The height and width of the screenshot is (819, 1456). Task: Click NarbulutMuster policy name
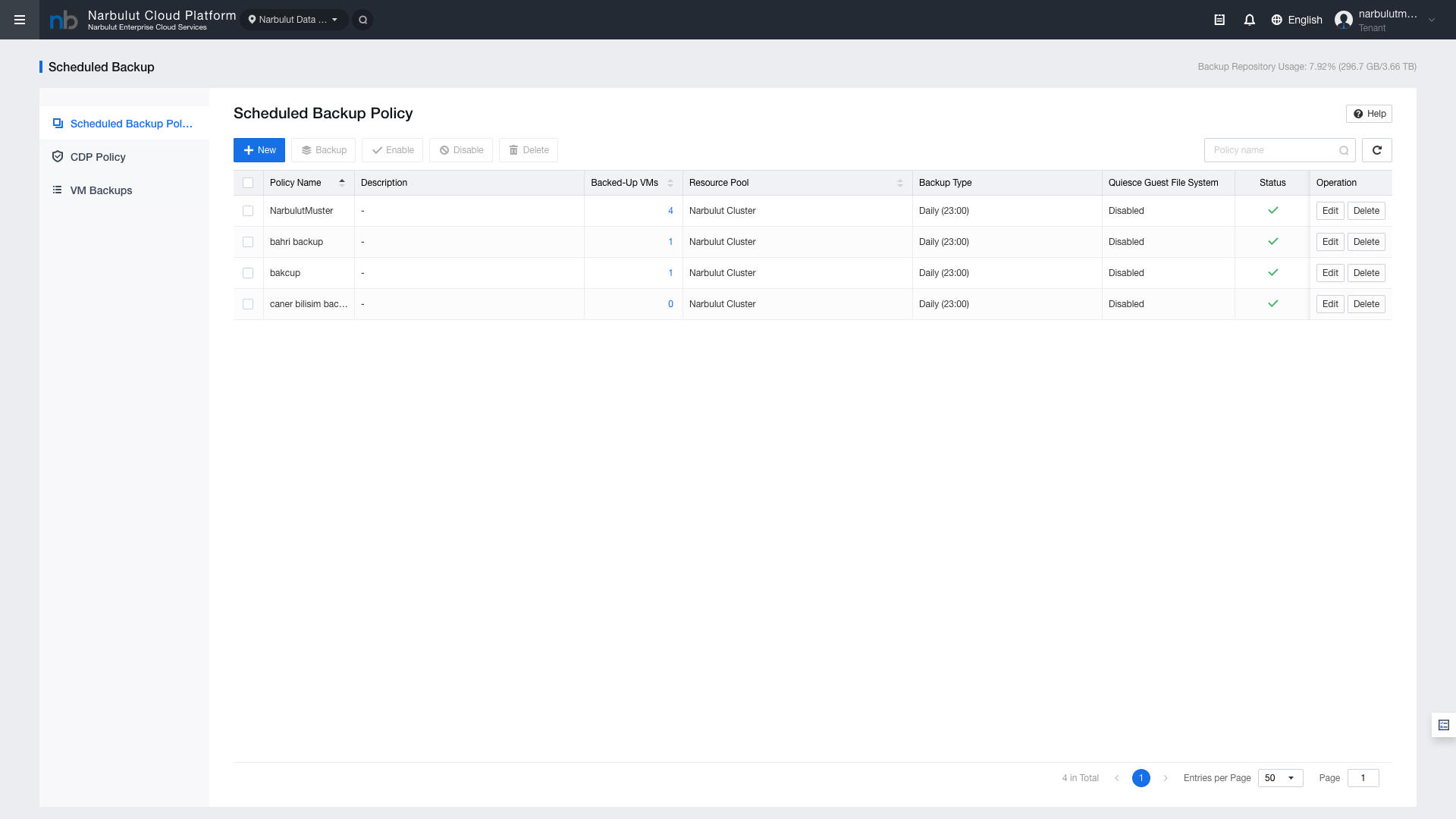(302, 211)
